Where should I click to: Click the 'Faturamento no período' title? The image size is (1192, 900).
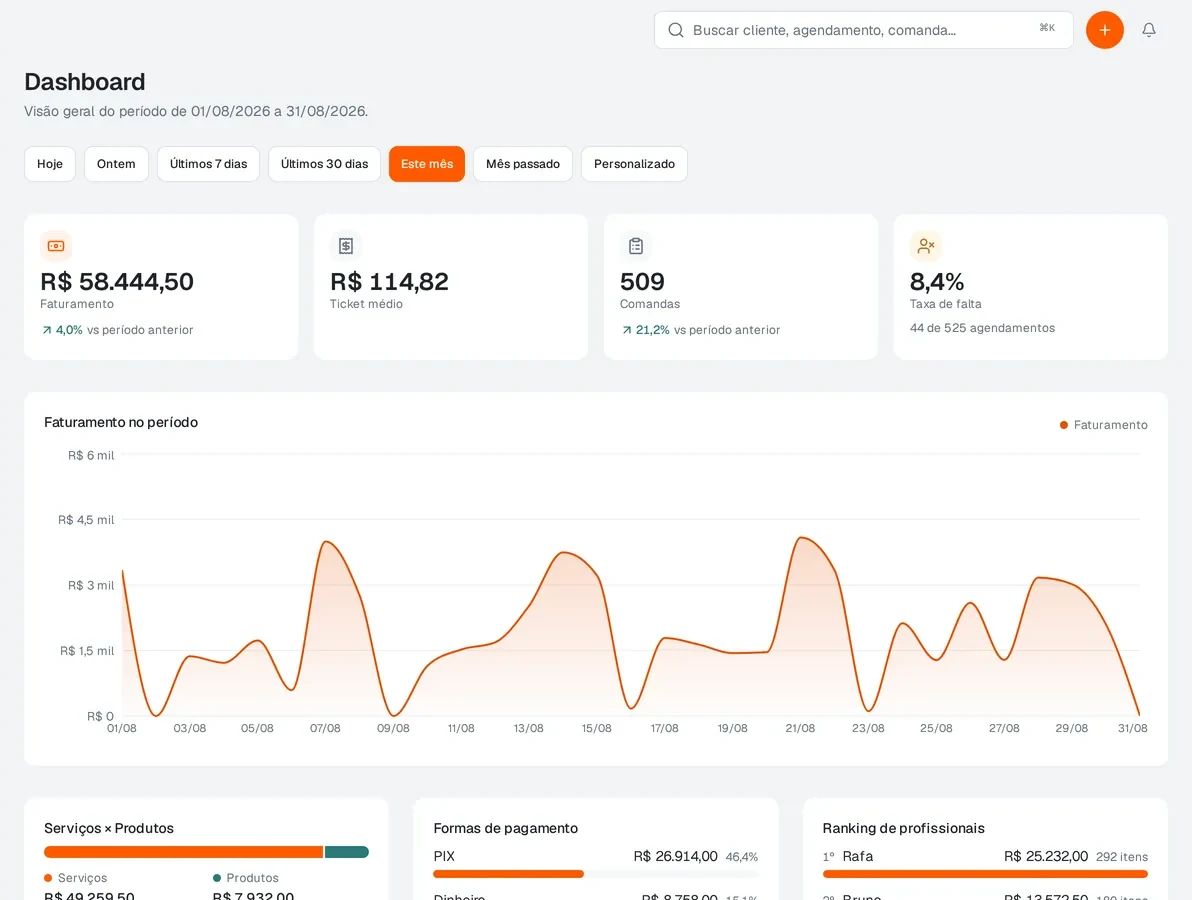click(x=121, y=423)
